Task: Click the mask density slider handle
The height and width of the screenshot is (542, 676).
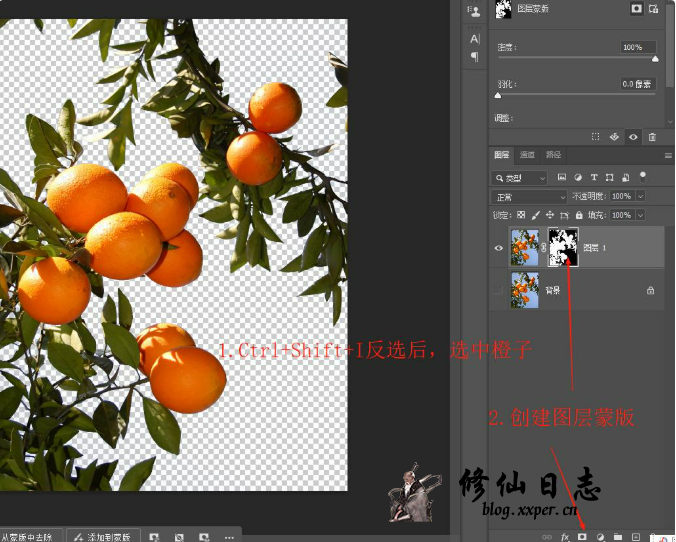Action: click(x=656, y=59)
